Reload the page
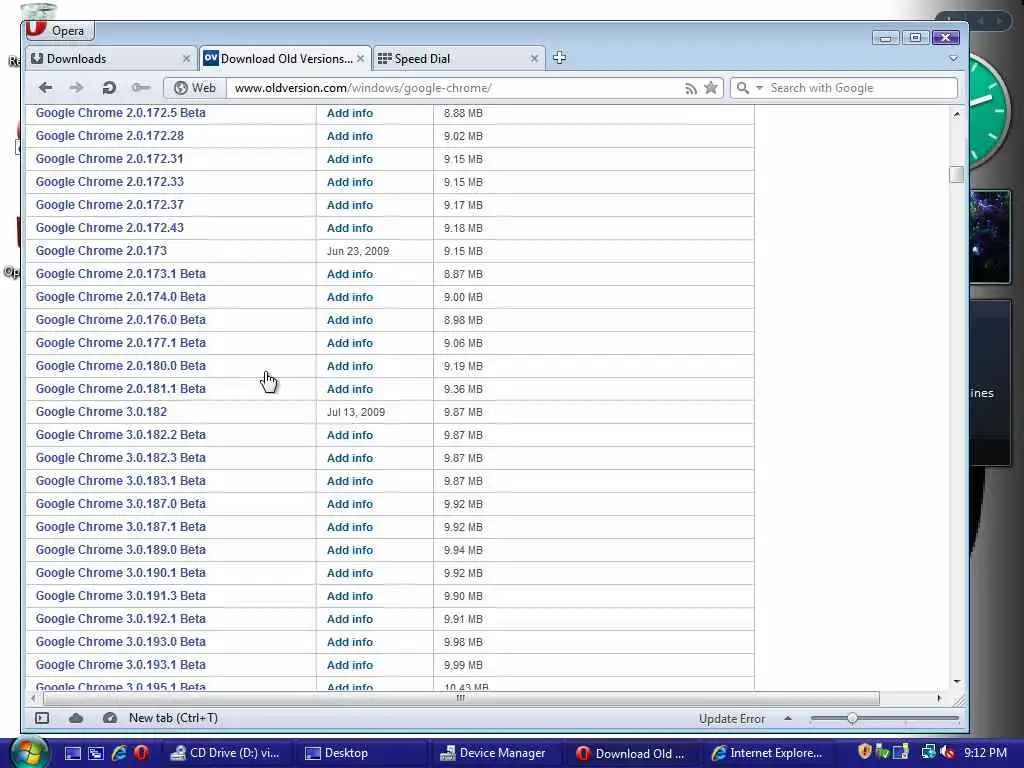Screen dimensions: 1024x768 109,88
